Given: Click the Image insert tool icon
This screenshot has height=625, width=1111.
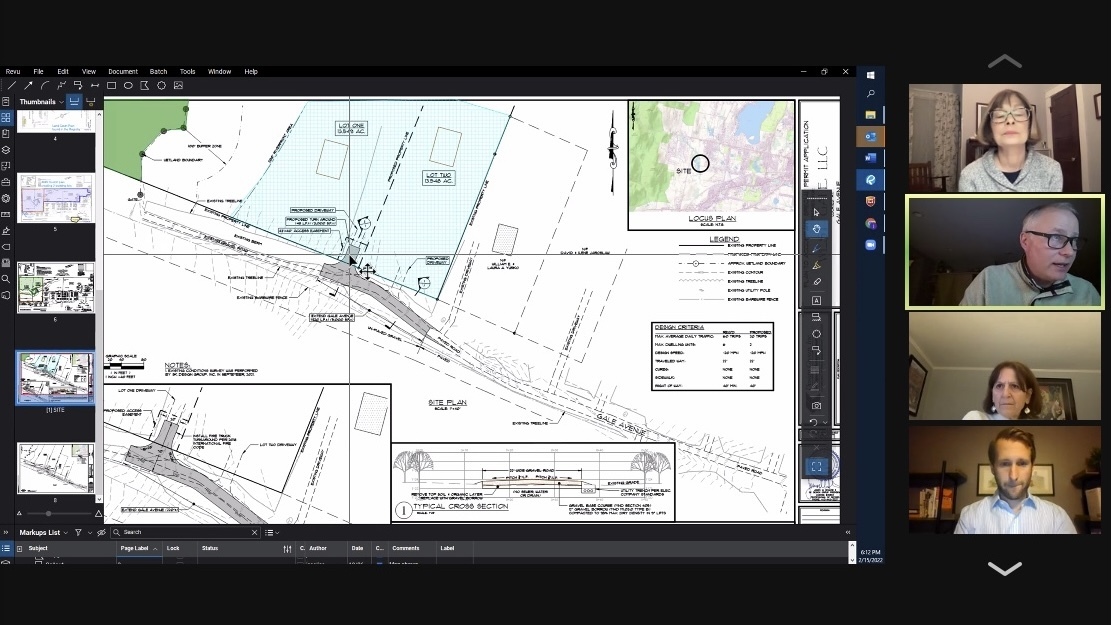Looking at the screenshot, I should pos(178,86).
